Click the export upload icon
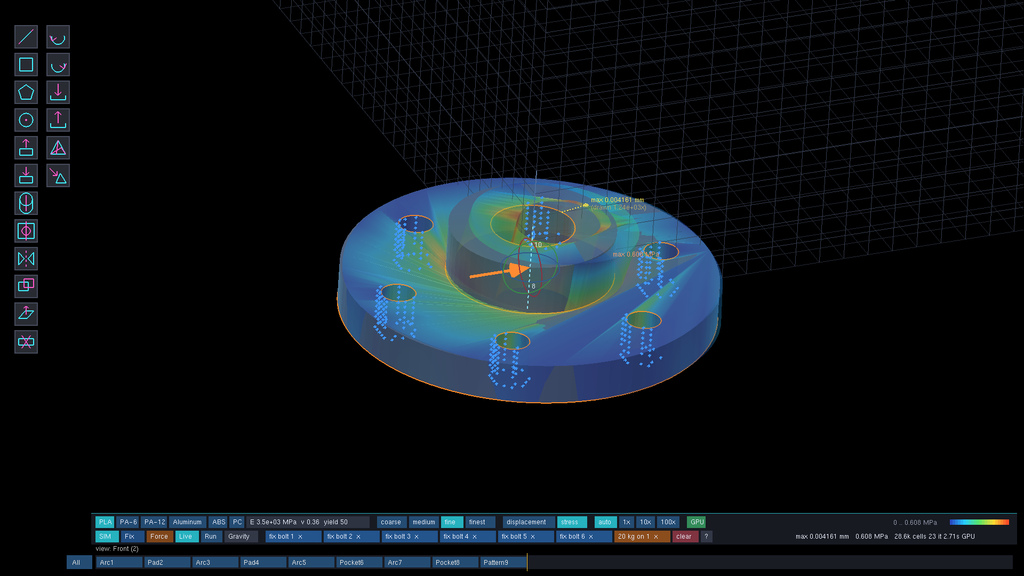This screenshot has width=1024, height=576. 58,120
